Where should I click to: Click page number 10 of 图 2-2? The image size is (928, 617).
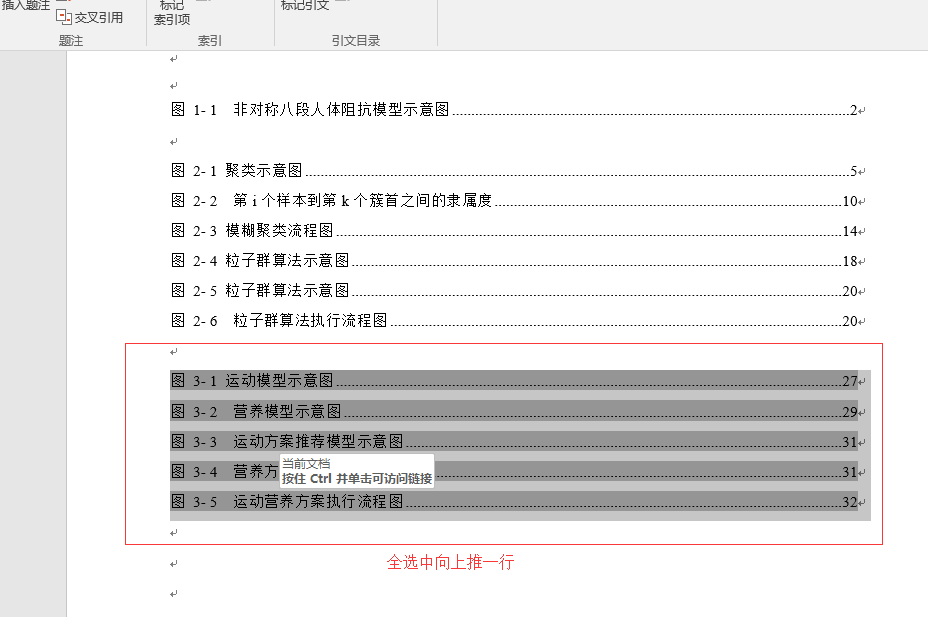tap(850, 201)
